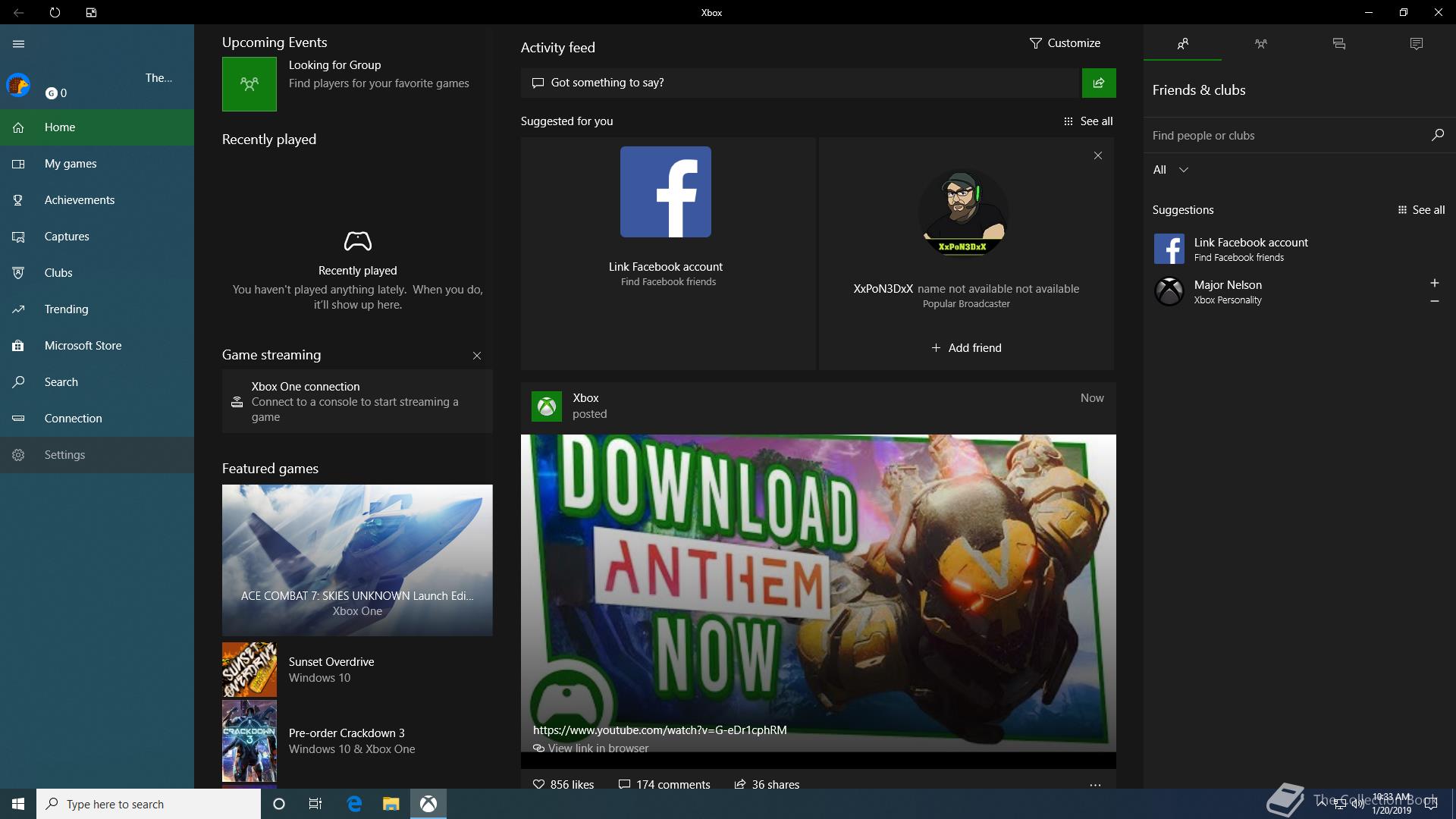Add Major Nelson with plus icon
The image size is (1456, 819).
click(1434, 283)
